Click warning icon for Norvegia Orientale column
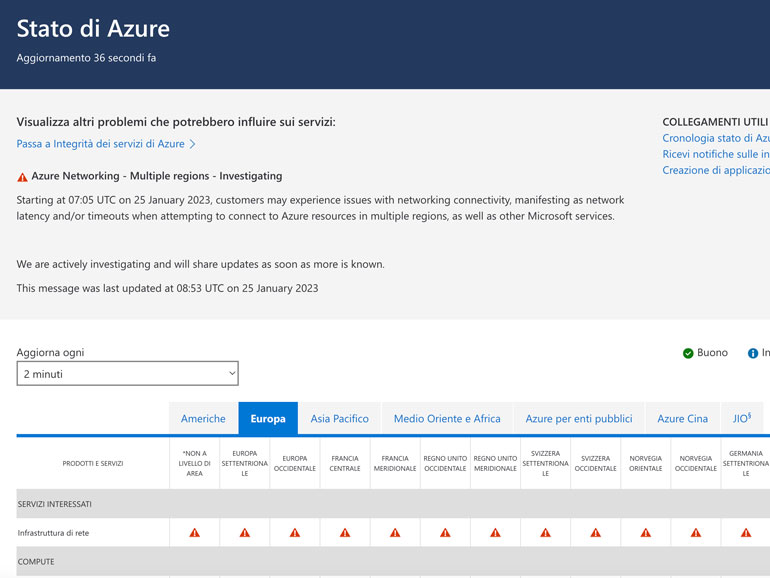This screenshot has height=578, width=770. [645, 532]
